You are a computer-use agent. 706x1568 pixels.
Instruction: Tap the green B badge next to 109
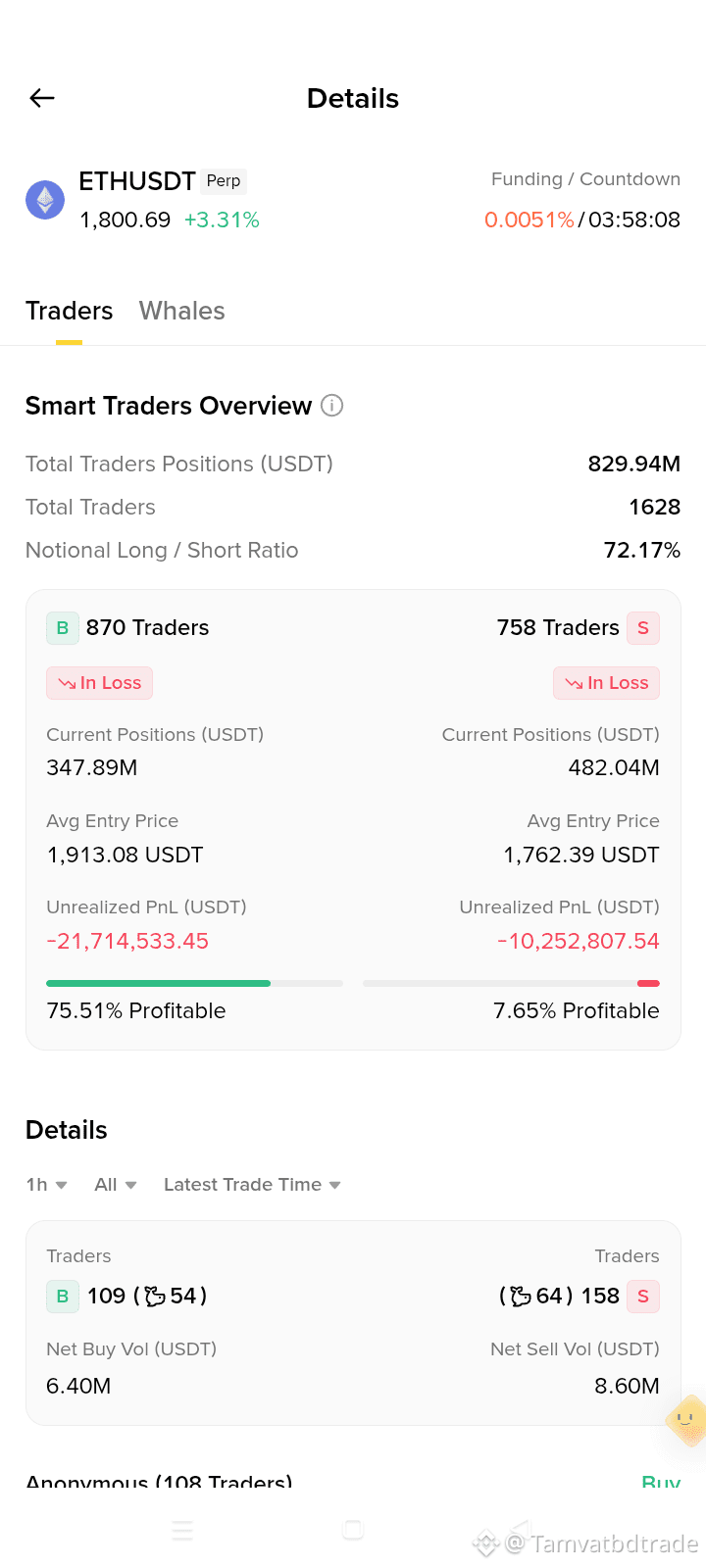(63, 1297)
